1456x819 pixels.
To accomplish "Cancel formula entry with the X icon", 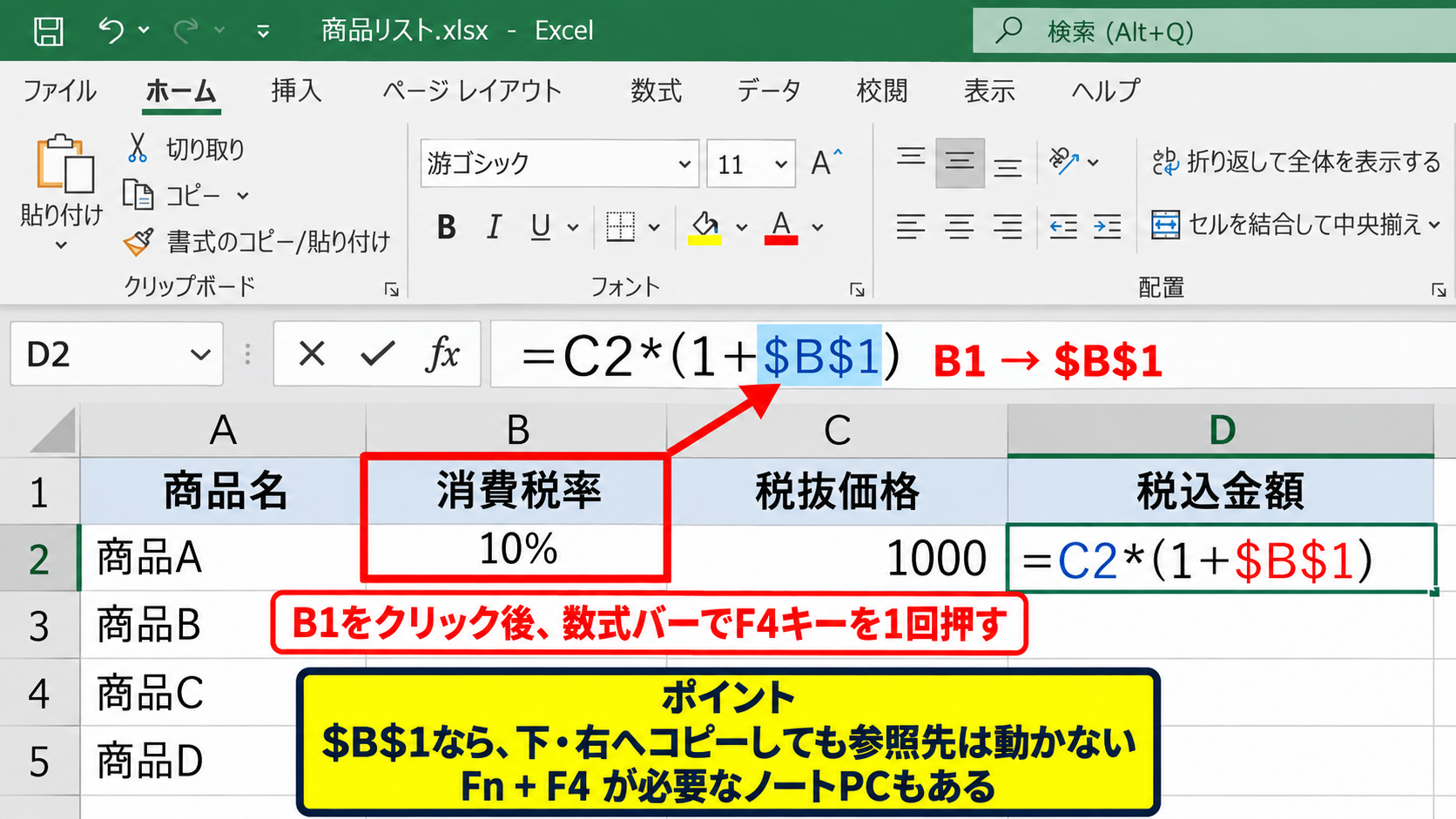I will pos(311,354).
